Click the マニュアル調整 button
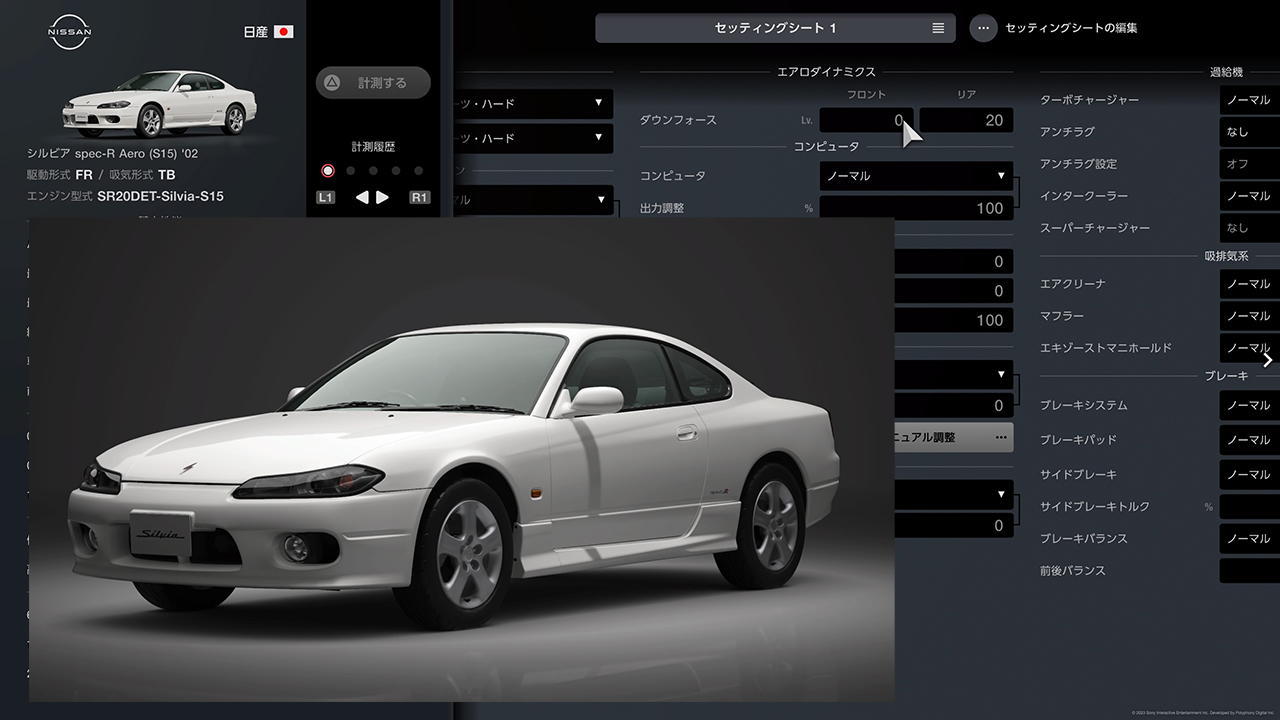Viewport: 1280px width, 720px height. click(x=954, y=437)
